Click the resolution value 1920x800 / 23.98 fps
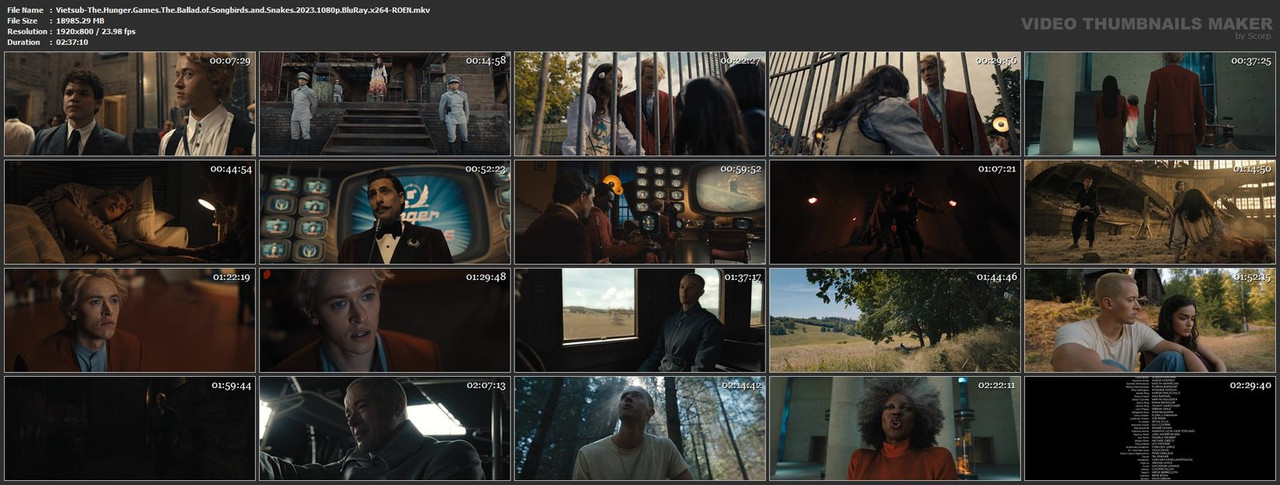Viewport: 1280px width, 485px height. click(96, 31)
